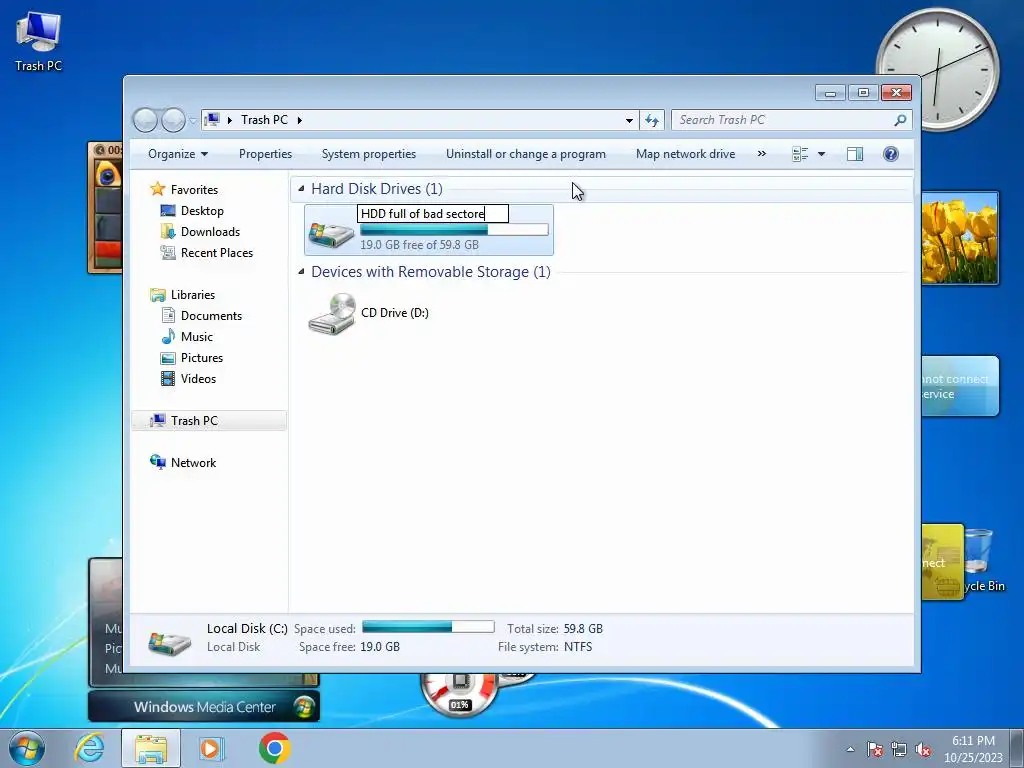This screenshot has width=1024, height=768.
Task: Click the analog clock gadget
Action: click(938, 69)
